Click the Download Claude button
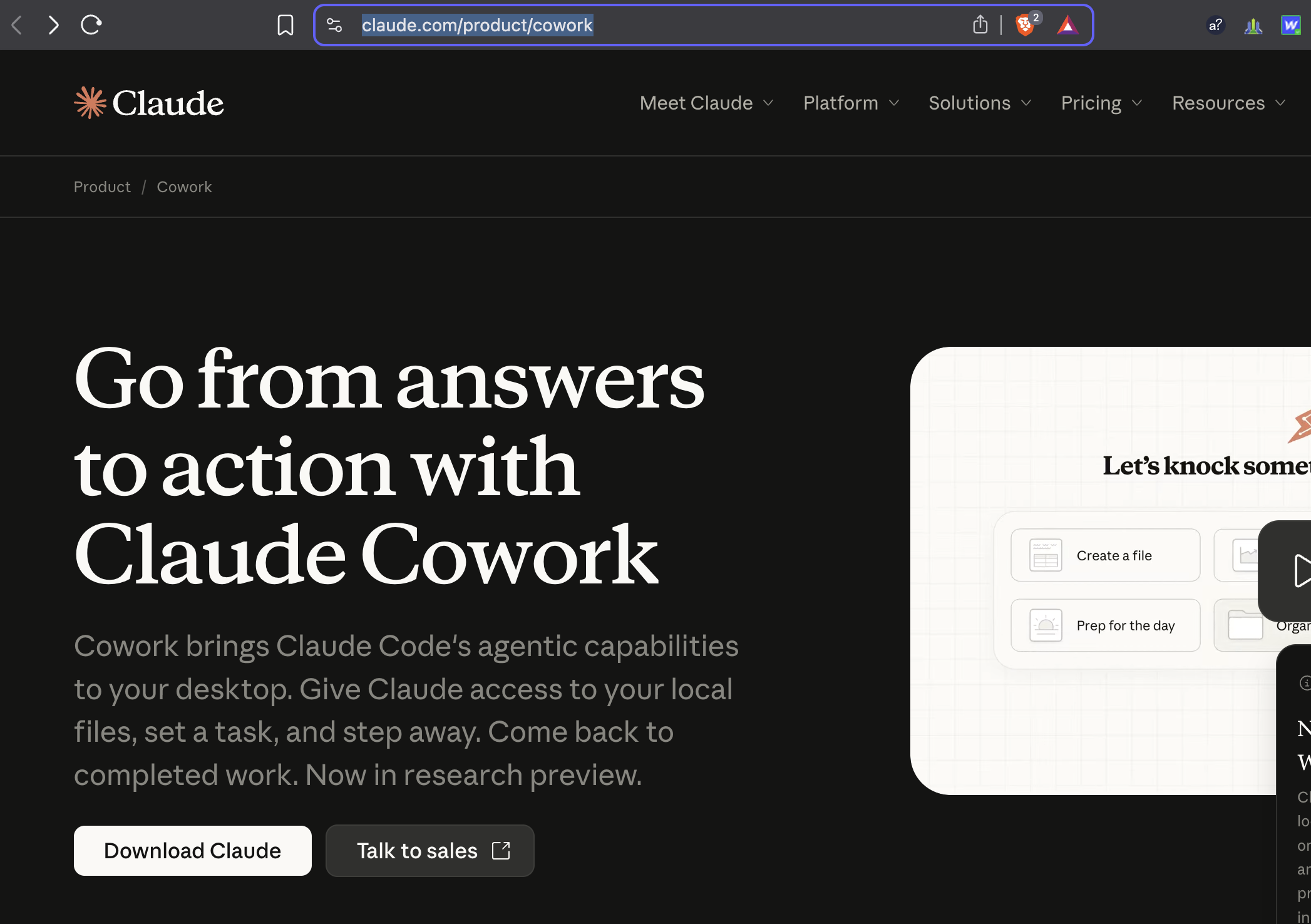 point(192,850)
